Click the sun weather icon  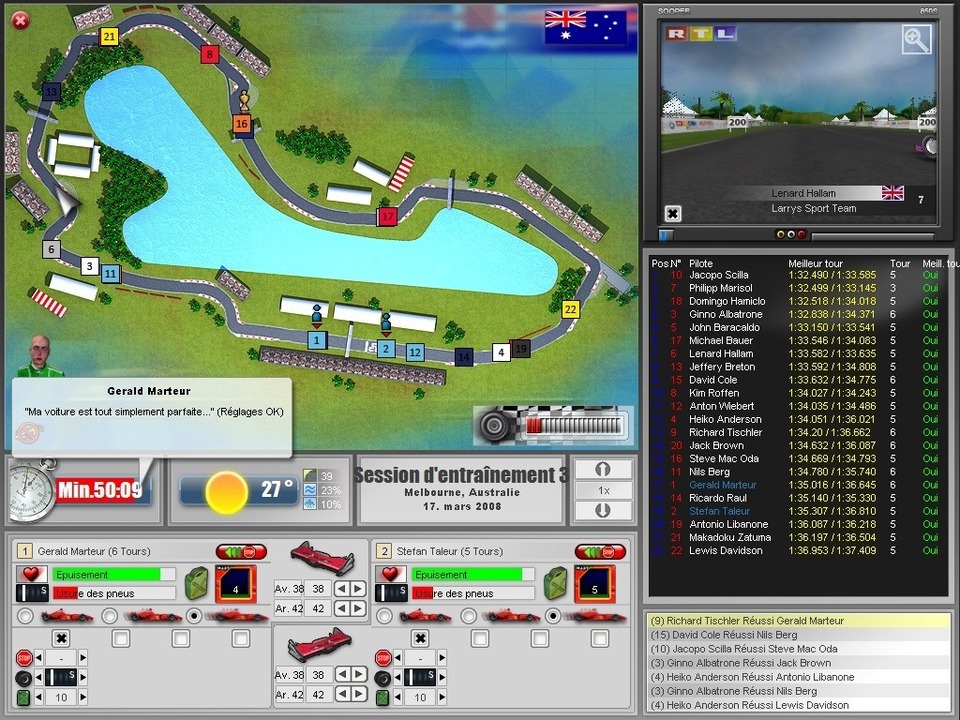226,491
